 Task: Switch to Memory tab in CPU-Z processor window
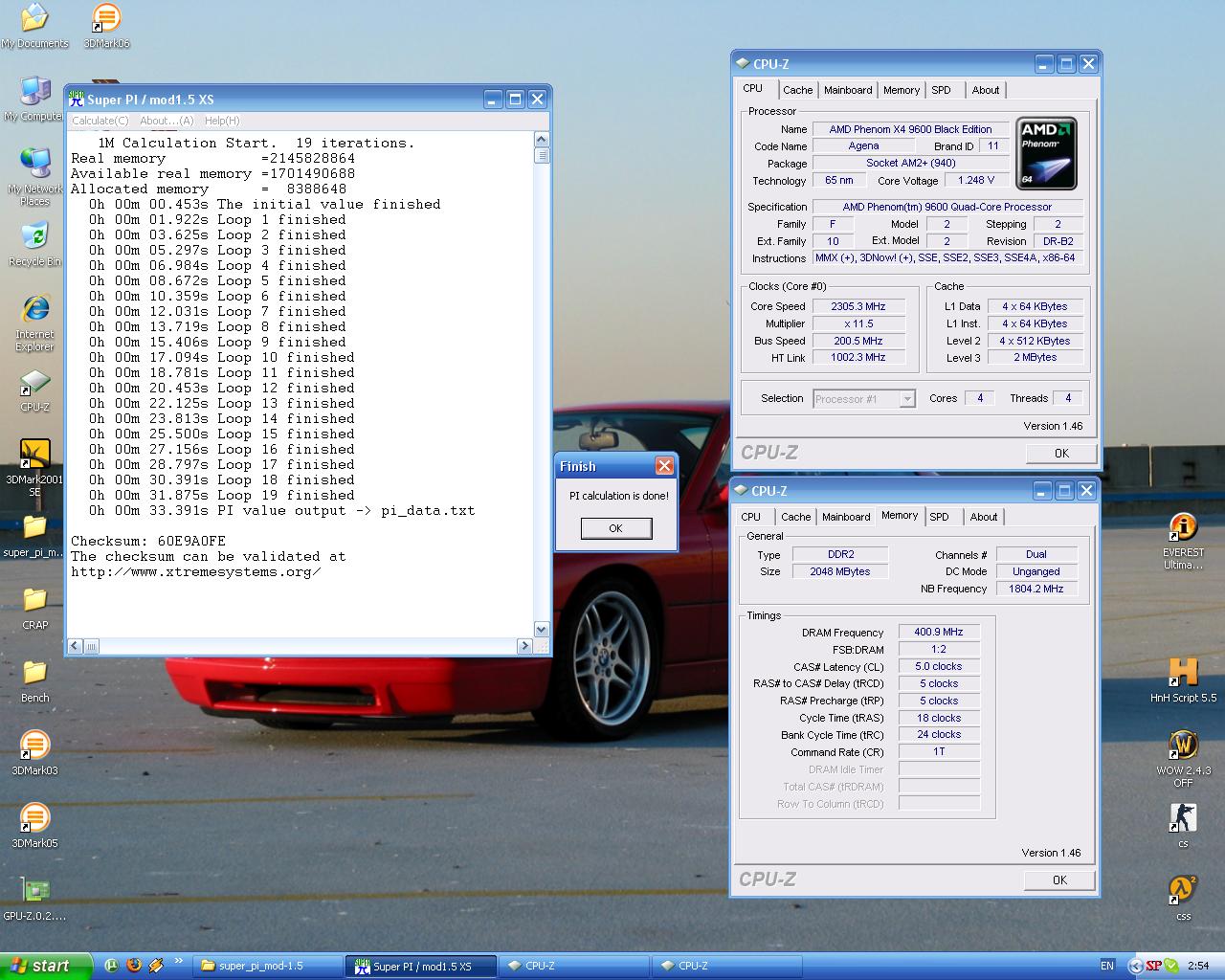[x=901, y=90]
